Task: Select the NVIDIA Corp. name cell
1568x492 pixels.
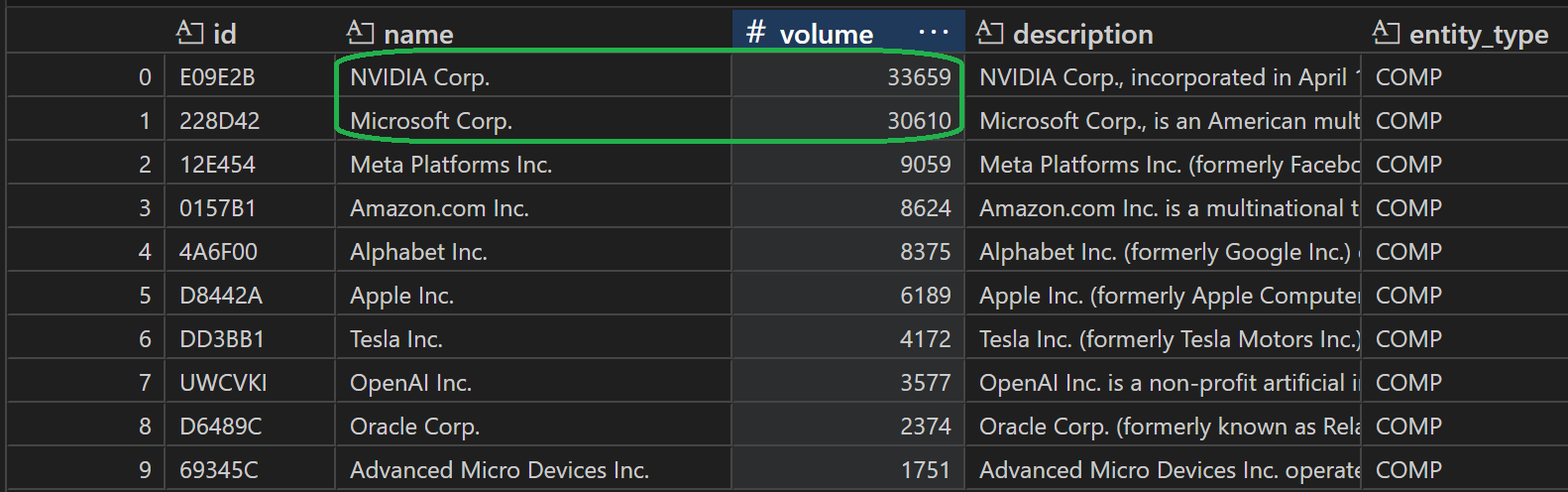Action: click(x=533, y=77)
